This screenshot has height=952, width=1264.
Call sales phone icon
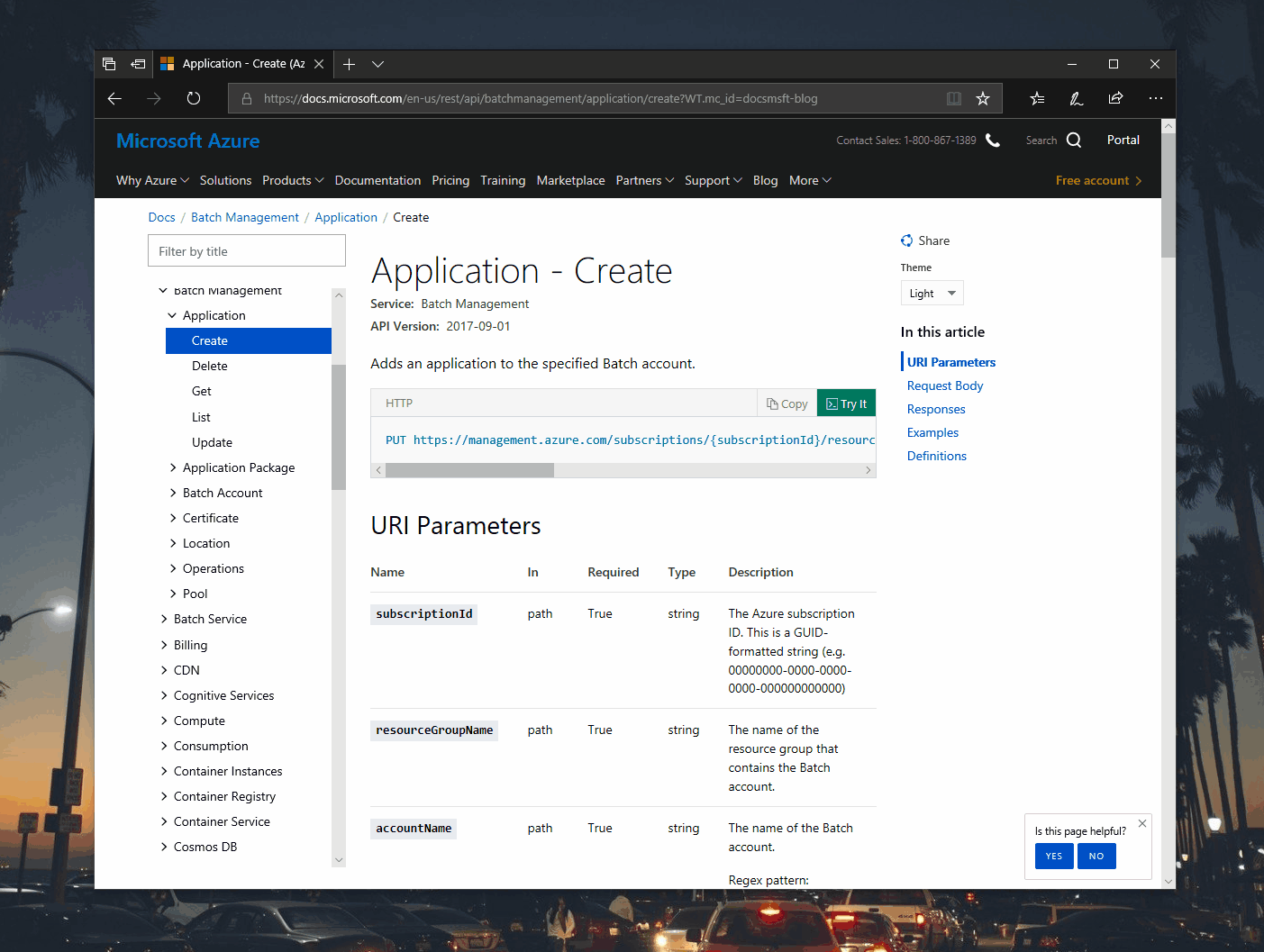(x=993, y=141)
